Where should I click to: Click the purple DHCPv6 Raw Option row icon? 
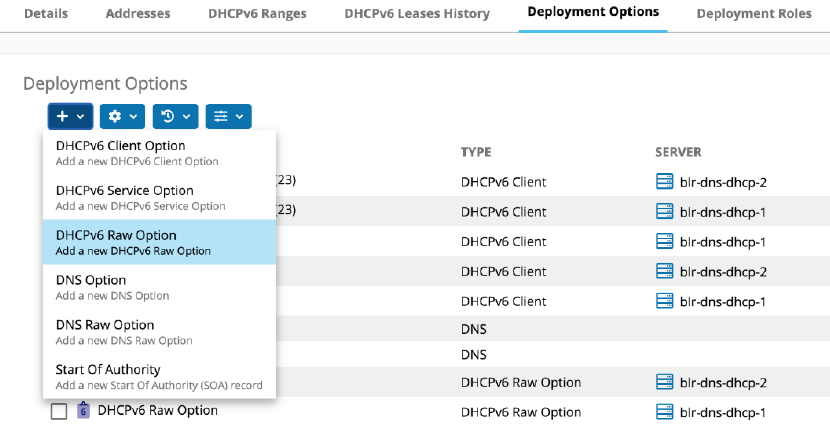point(84,410)
